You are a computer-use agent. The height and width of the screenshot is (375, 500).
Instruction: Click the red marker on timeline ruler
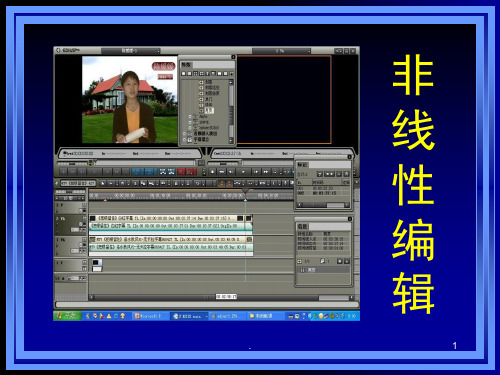tap(105, 200)
